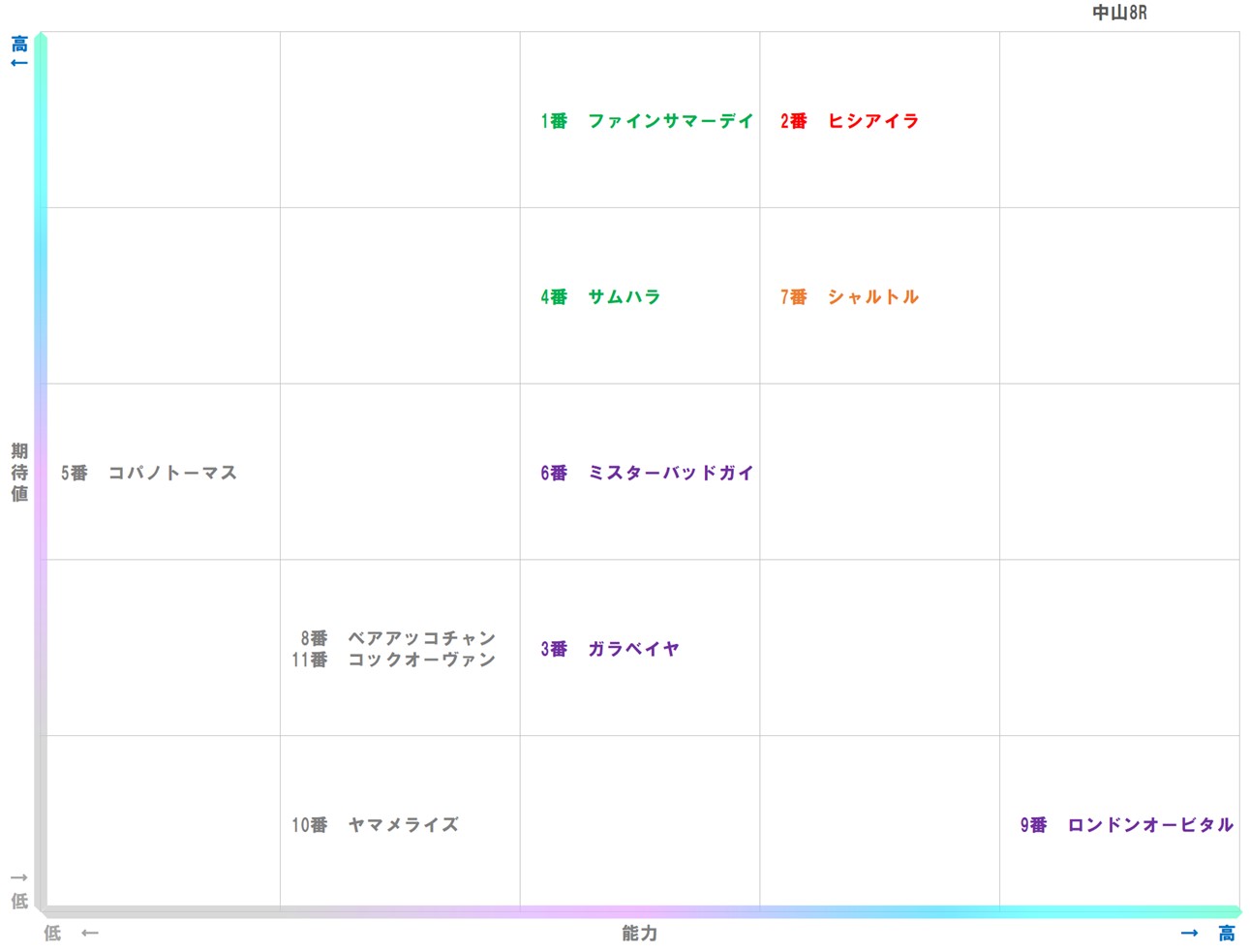
Task: Select 5番 コパノトーマス in the chart
Action: click(x=149, y=474)
